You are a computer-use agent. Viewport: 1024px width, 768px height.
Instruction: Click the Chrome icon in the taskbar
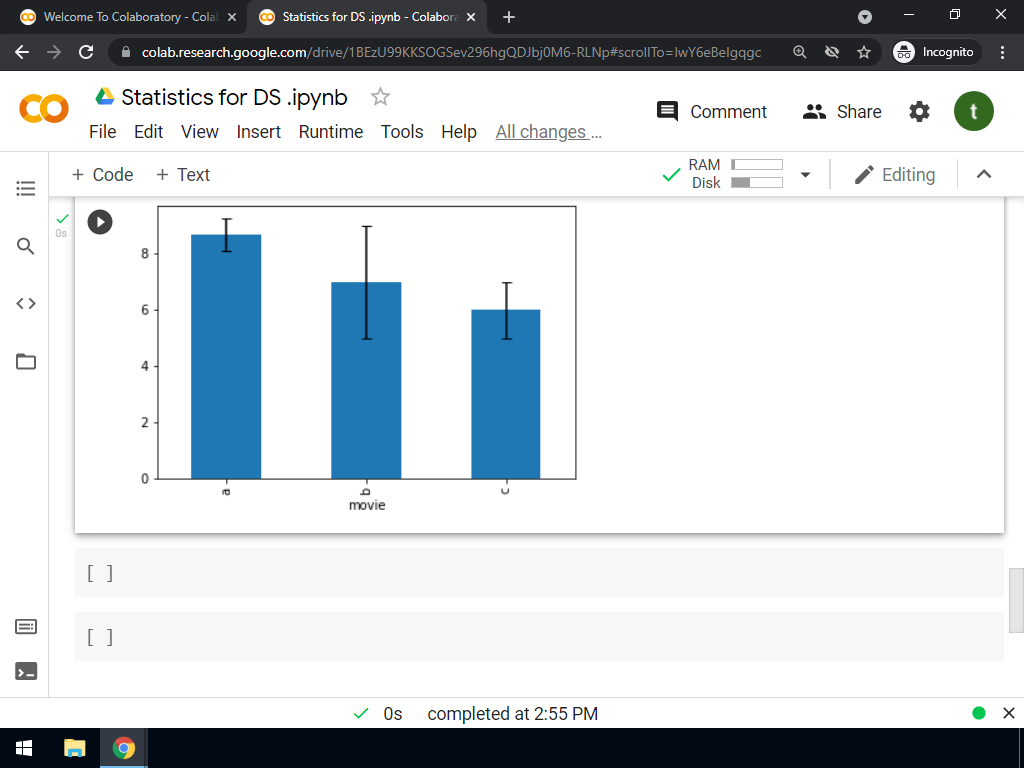coord(123,748)
